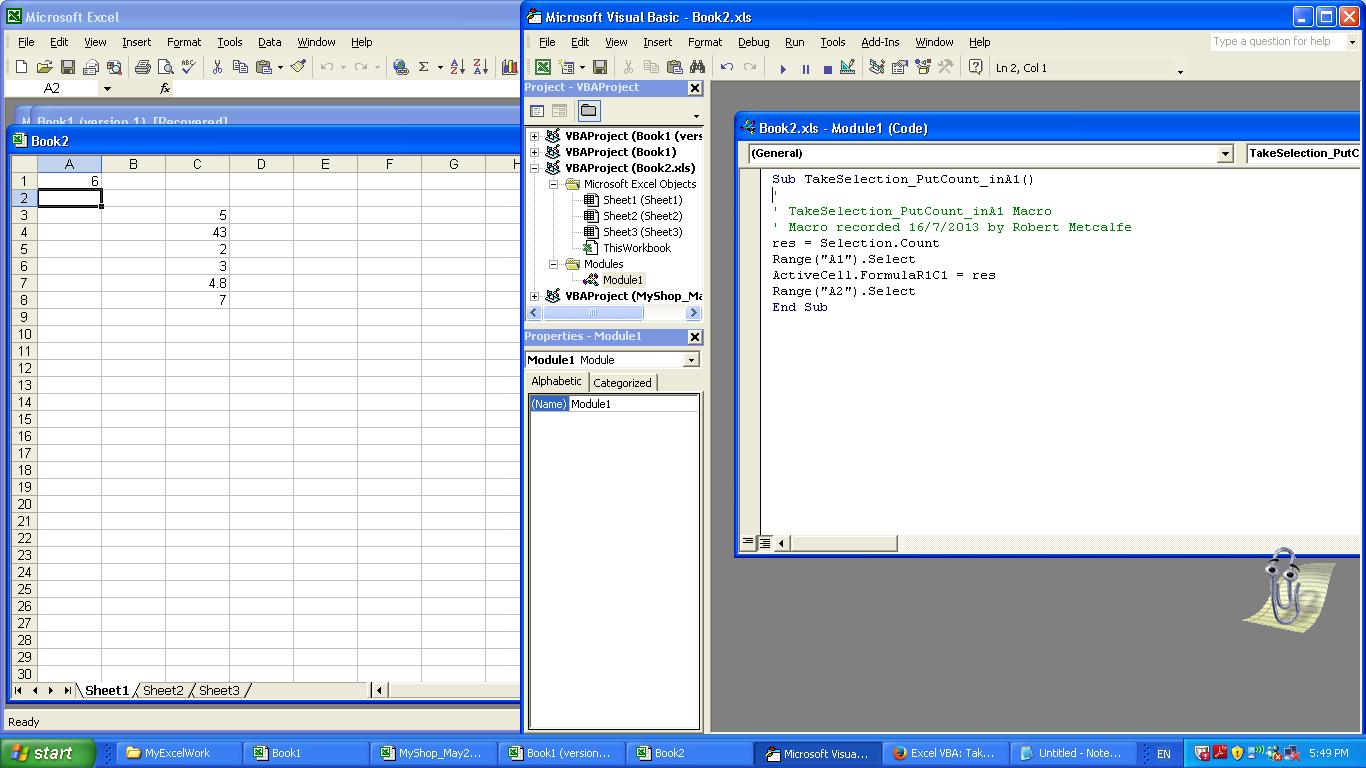This screenshot has height=768, width=1366.
Task: Click the Format Painter brush in Excel
Action: (298, 67)
